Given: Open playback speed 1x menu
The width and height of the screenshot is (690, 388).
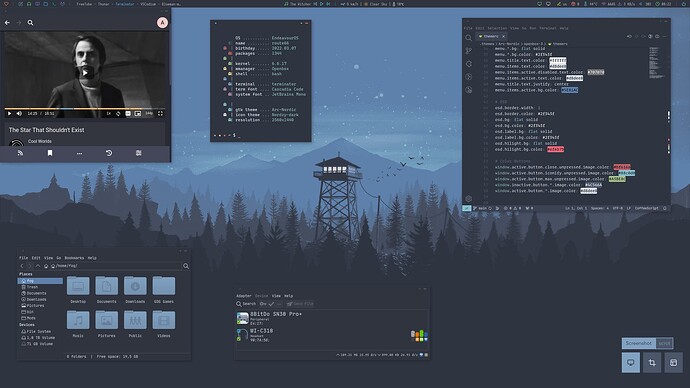Looking at the screenshot, I should pos(108,113).
